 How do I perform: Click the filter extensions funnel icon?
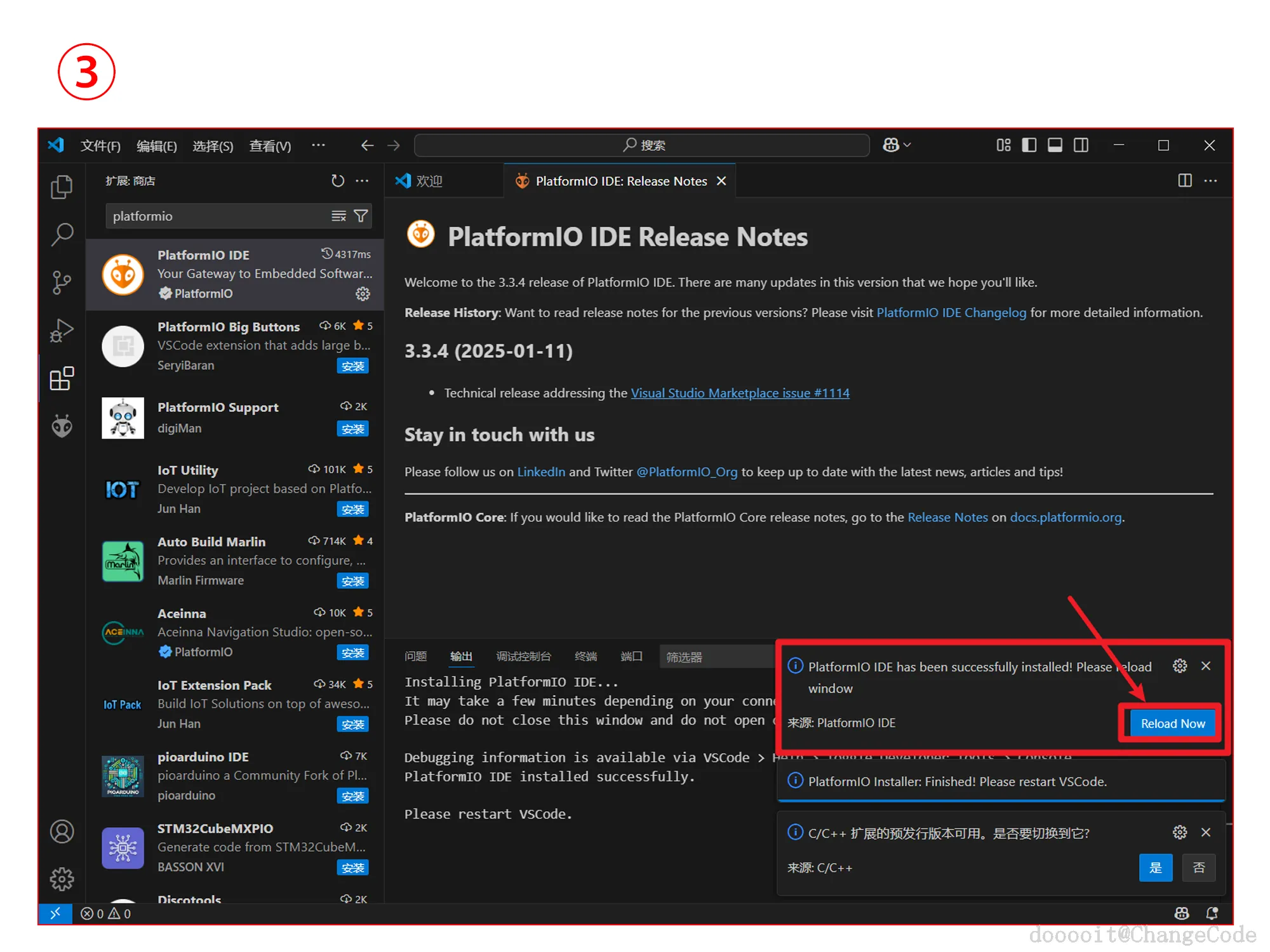(x=361, y=216)
